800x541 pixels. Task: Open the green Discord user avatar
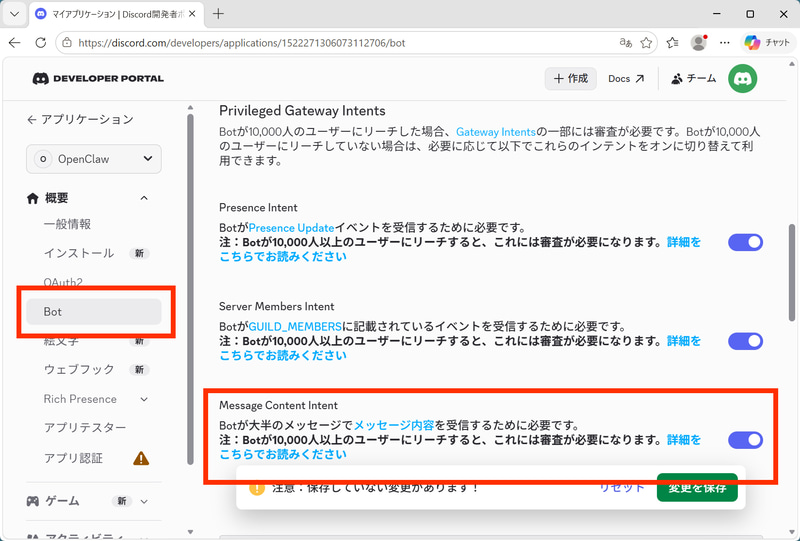tap(742, 79)
